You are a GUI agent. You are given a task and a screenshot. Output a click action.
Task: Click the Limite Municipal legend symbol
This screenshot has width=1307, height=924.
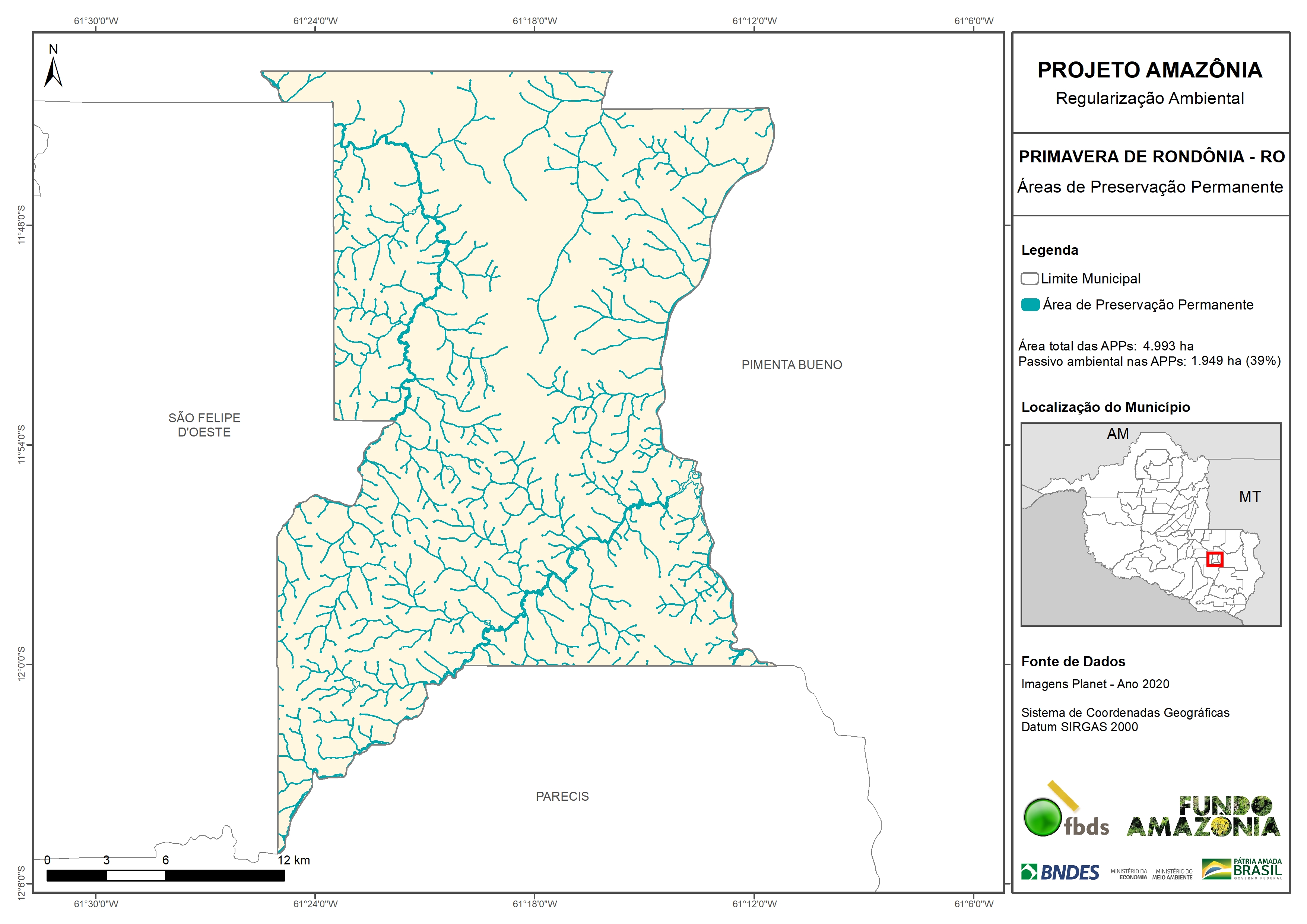click(x=1029, y=279)
